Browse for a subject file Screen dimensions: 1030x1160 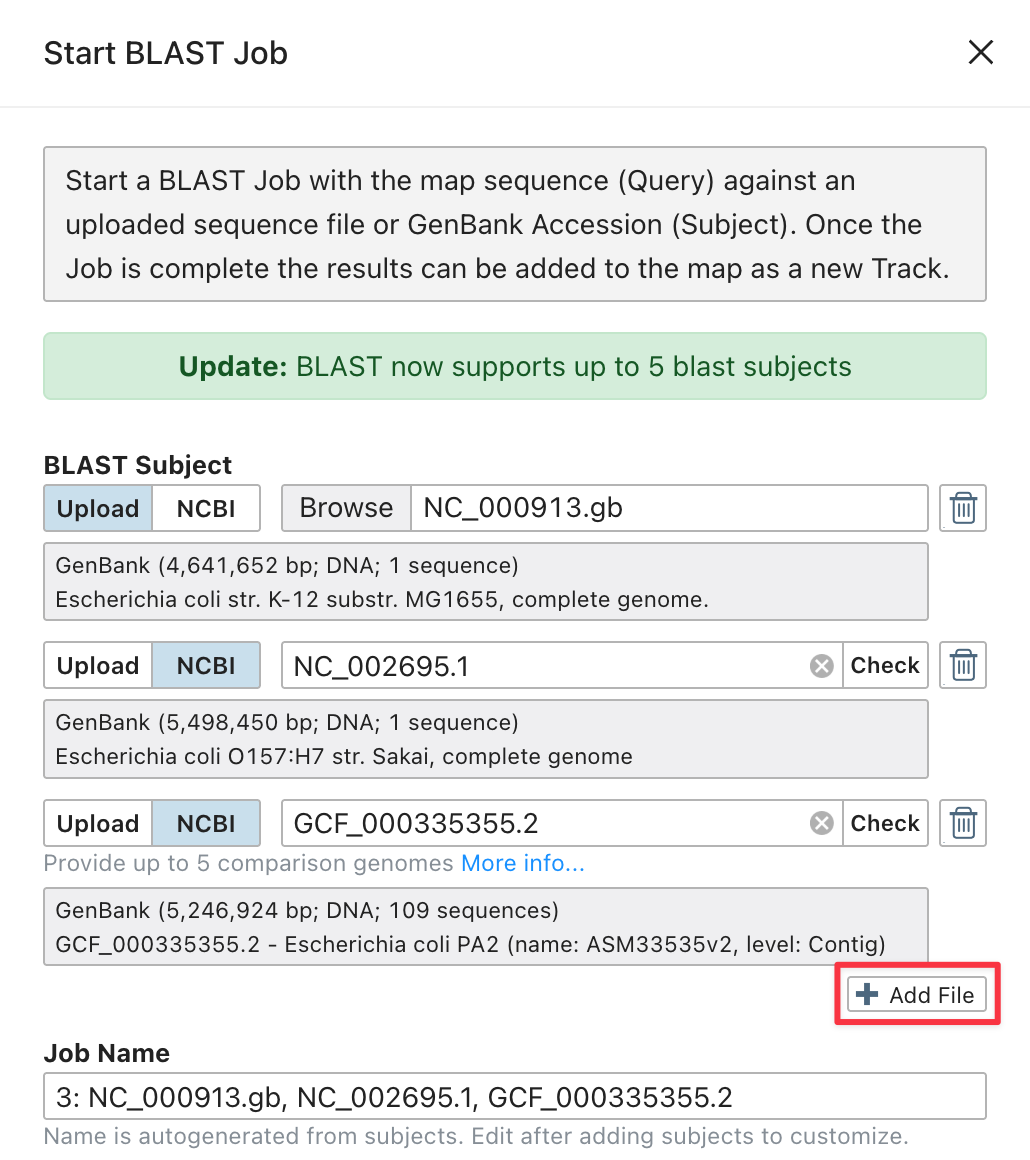pyautogui.click(x=346, y=508)
